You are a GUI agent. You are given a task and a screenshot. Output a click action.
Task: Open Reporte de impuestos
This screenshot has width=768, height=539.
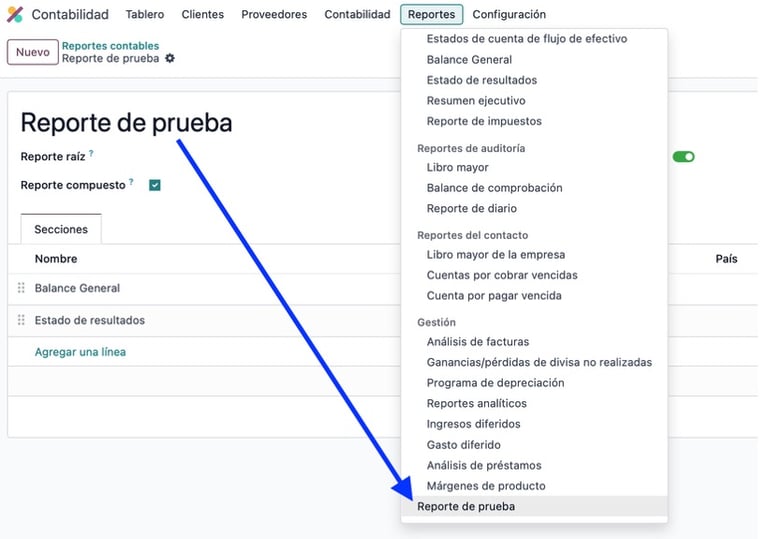pos(484,121)
